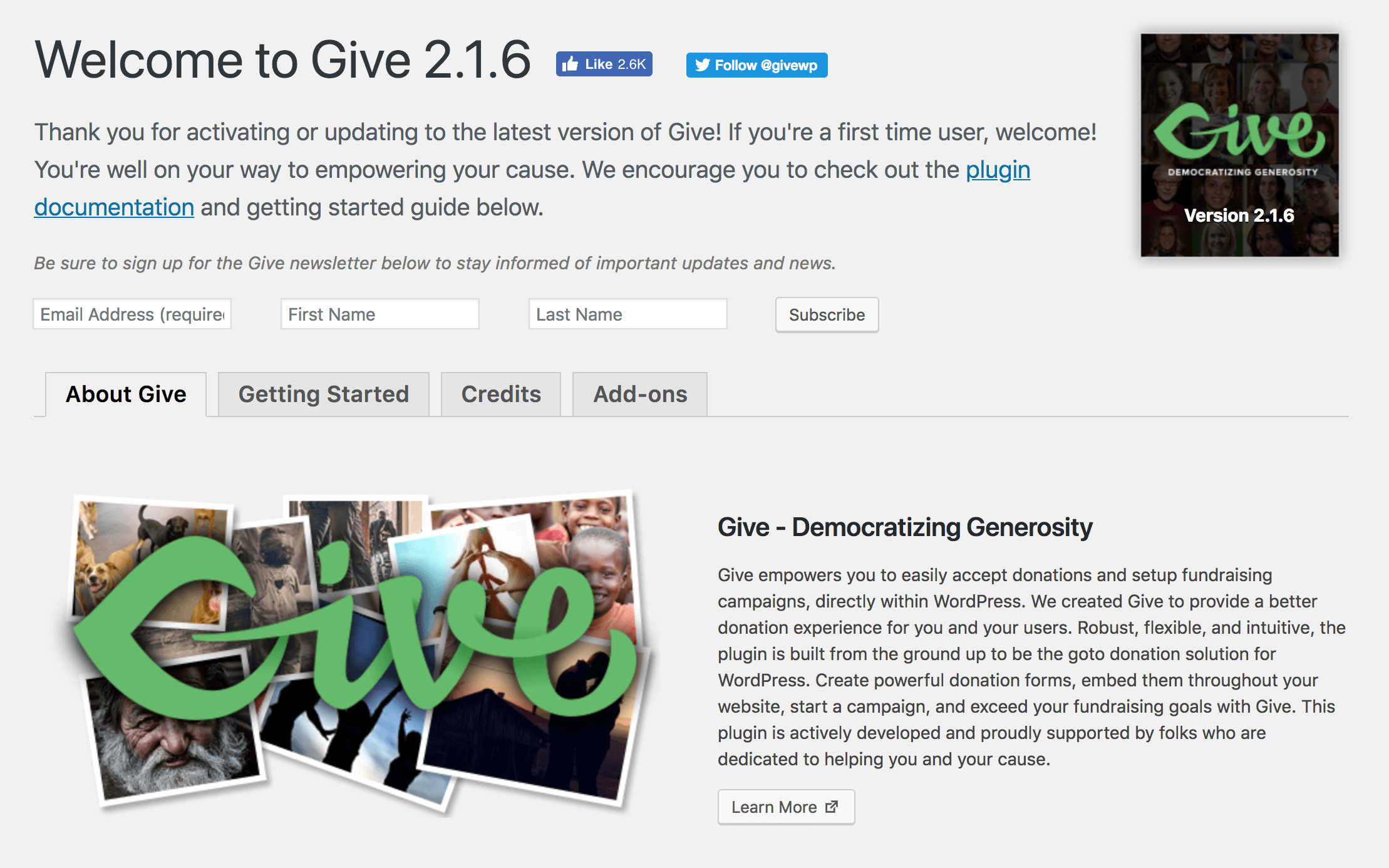The height and width of the screenshot is (868, 1389).
Task: Open the plugin documentation link
Action: point(998,170)
